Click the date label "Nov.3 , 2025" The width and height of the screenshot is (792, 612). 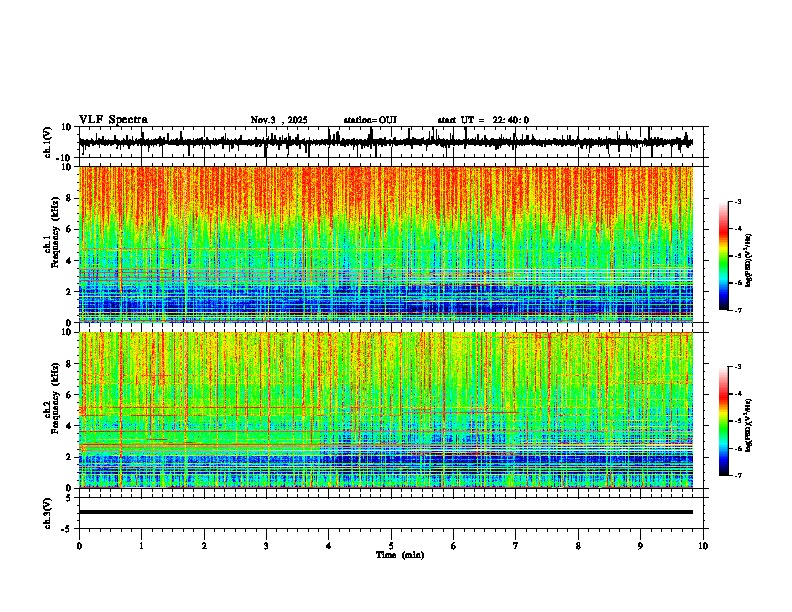click(x=279, y=120)
